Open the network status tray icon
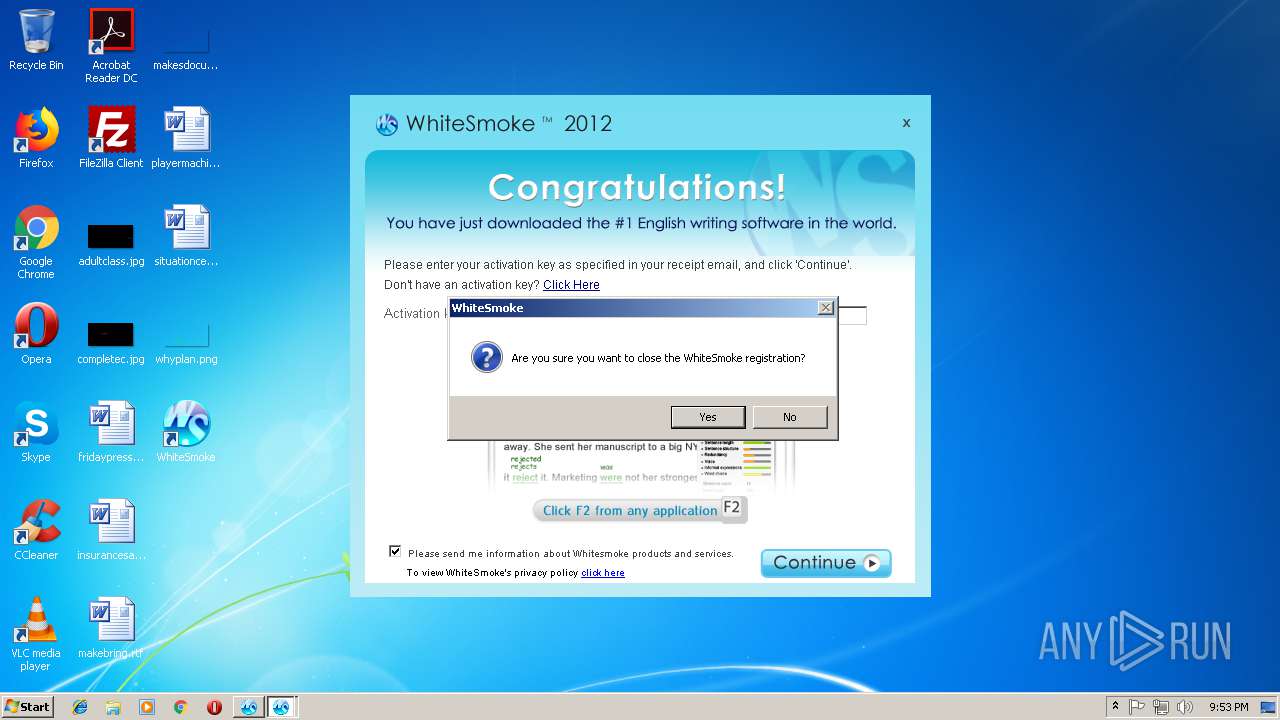 pyautogui.click(x=1161, y=707)
